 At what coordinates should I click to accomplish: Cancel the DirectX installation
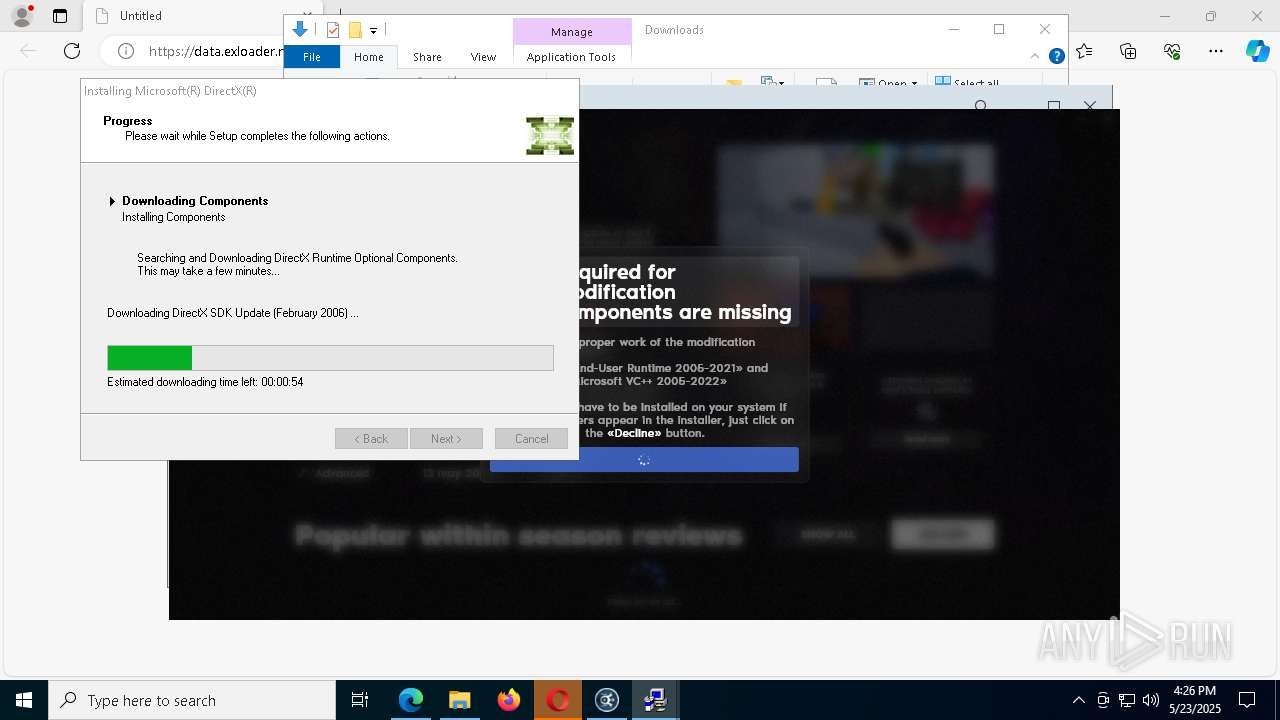[531, 439]
